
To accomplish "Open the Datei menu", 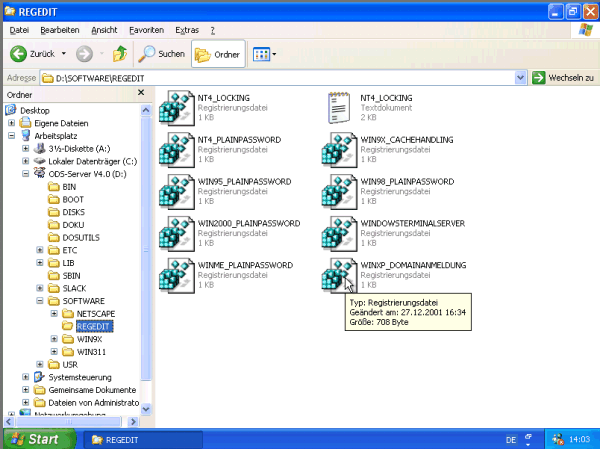I will pos(19,30).
